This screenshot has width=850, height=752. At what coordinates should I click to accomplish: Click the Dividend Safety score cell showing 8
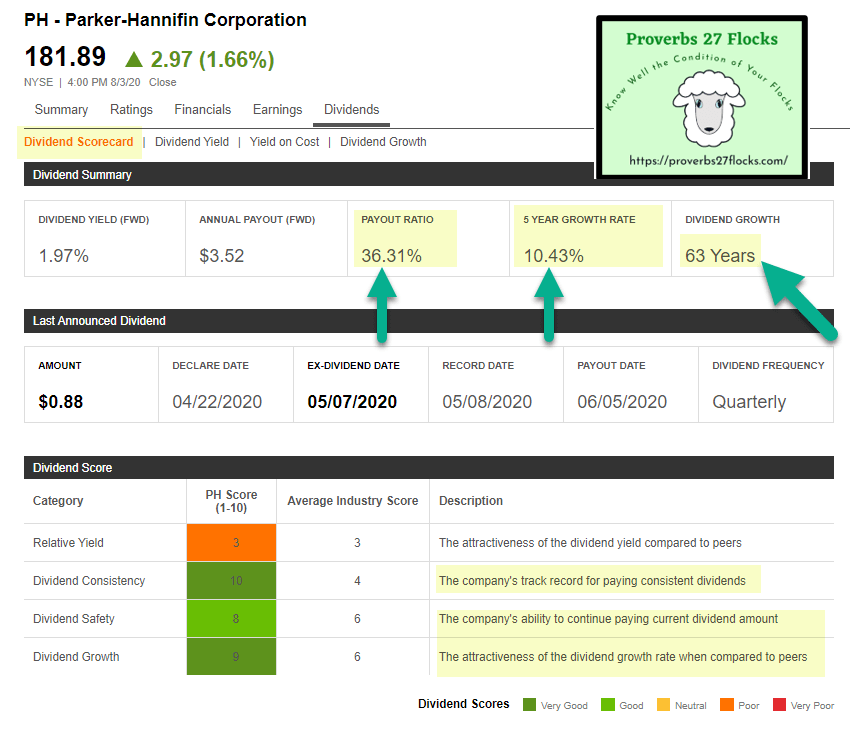[x=236, y=619]
